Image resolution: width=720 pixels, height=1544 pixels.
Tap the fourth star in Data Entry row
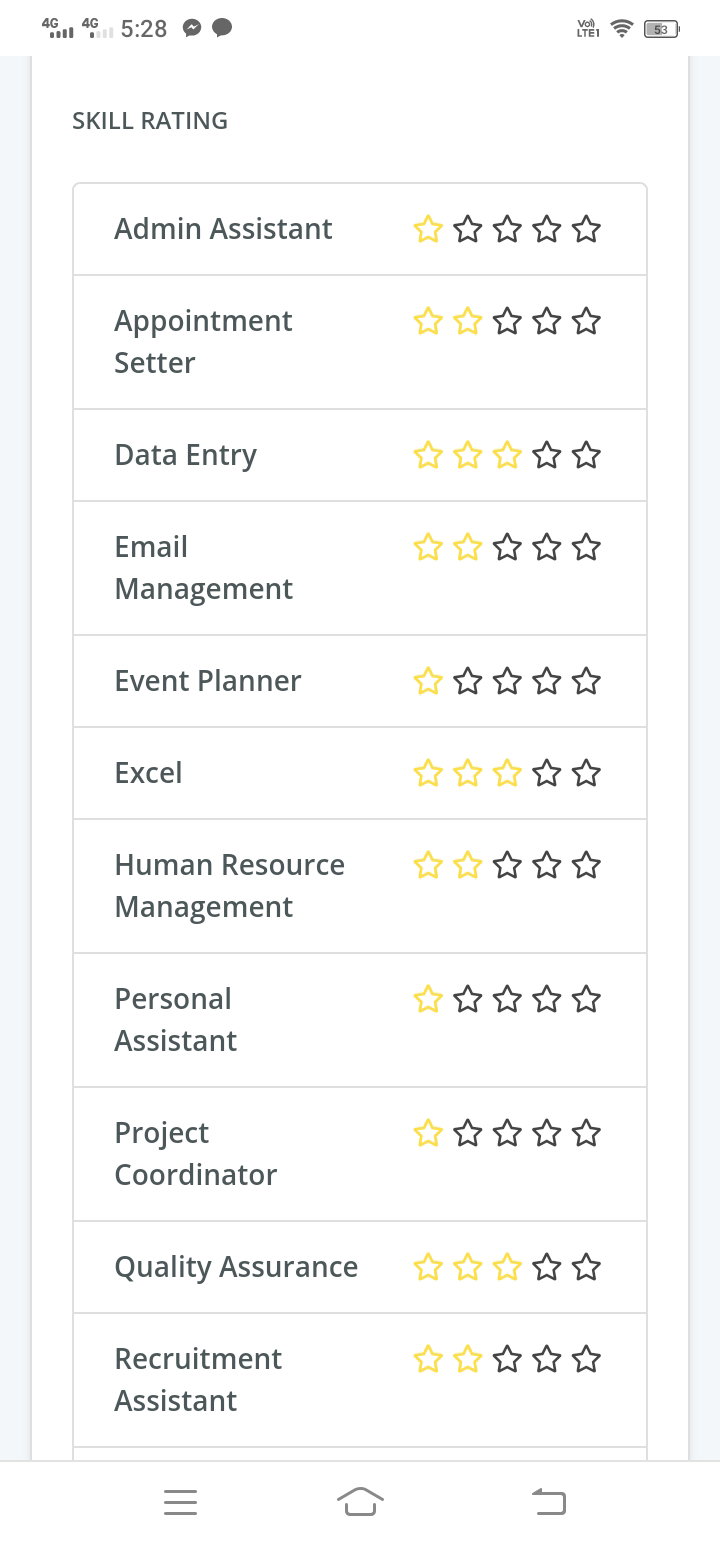click(548, 455)
